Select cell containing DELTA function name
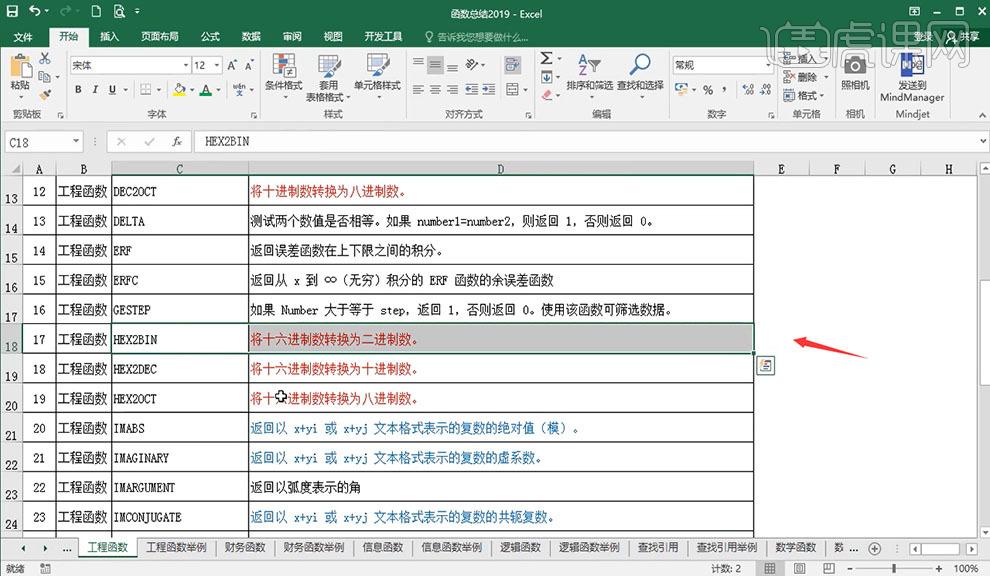The height and width of the screenshot is (576, 990). 180,221
